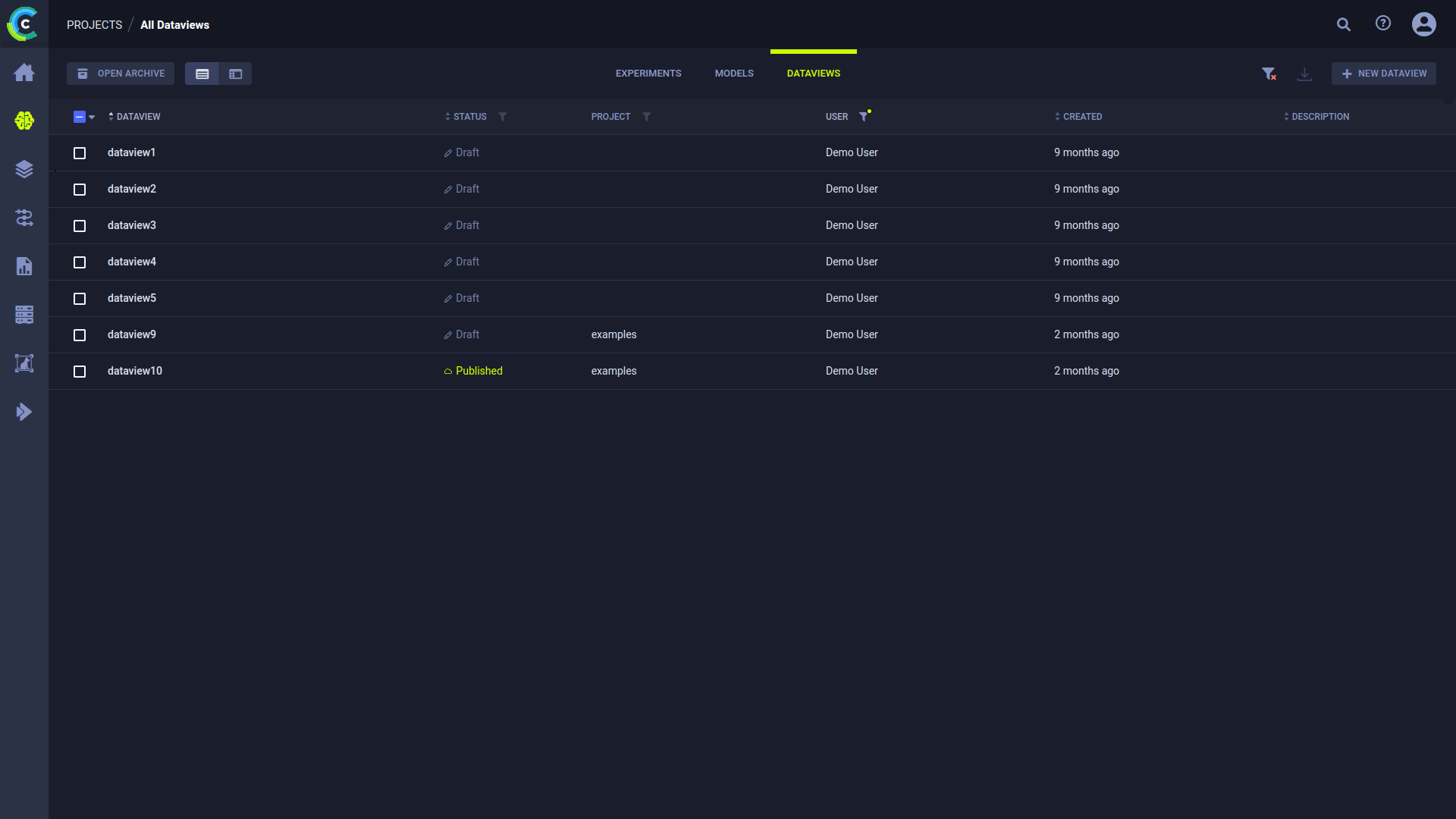
Task: Open the workers and queues icon in sidebar
Action: pyautogui.click(x=24, y=315)
